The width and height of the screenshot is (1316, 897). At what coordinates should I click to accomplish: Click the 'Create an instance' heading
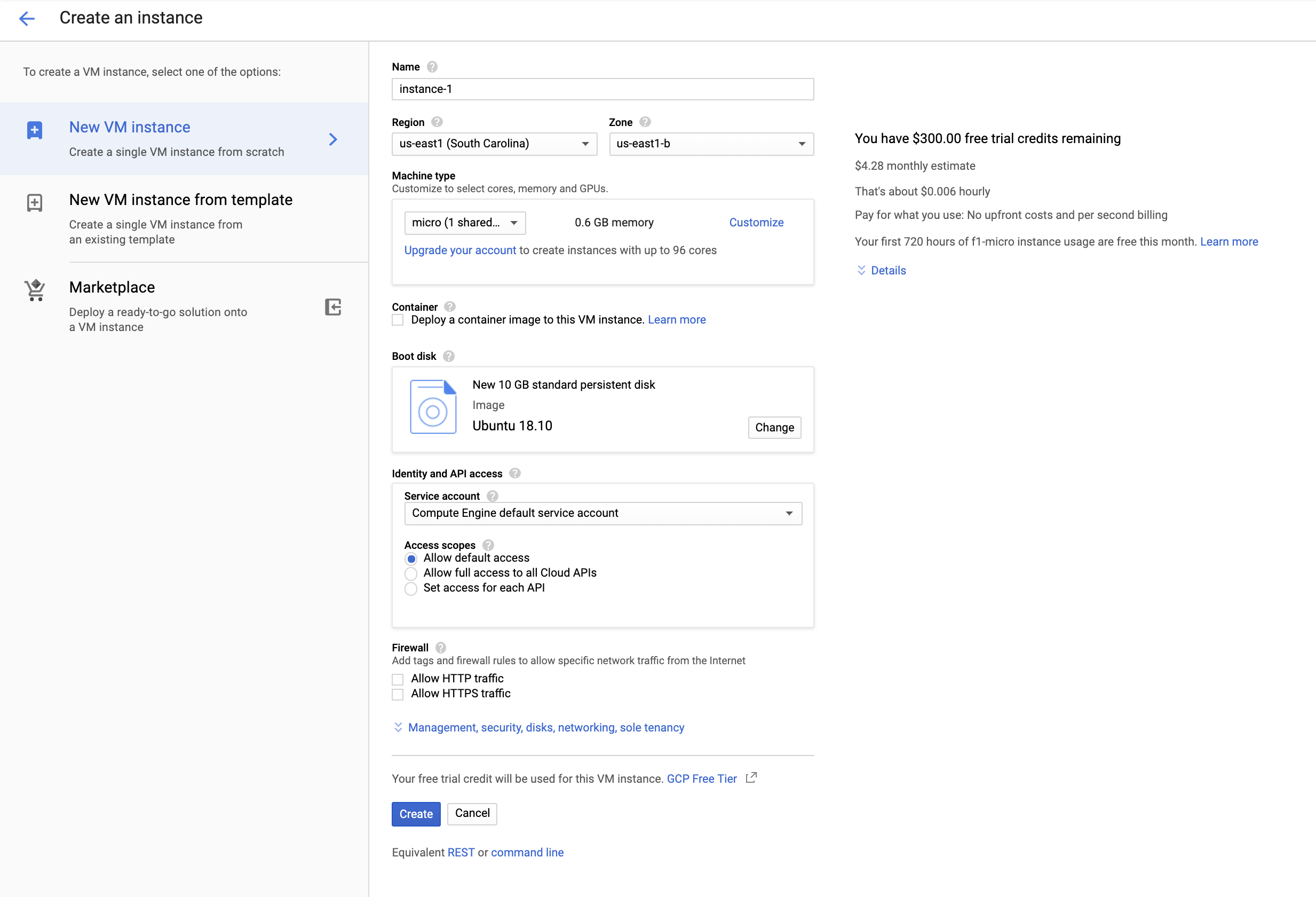point(131,18)
